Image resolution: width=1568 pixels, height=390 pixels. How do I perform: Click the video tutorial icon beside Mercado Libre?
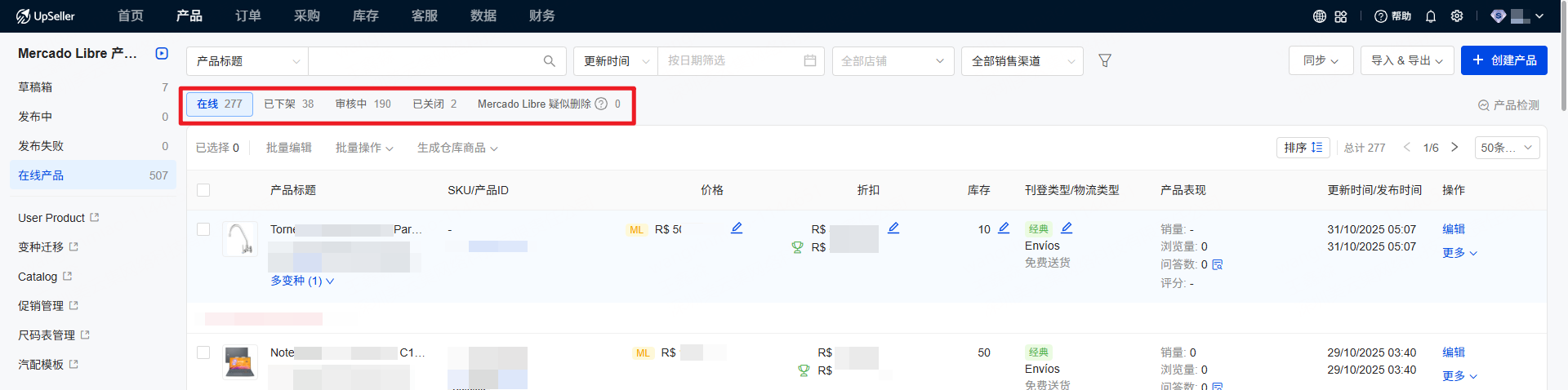(x=162, y=53)
